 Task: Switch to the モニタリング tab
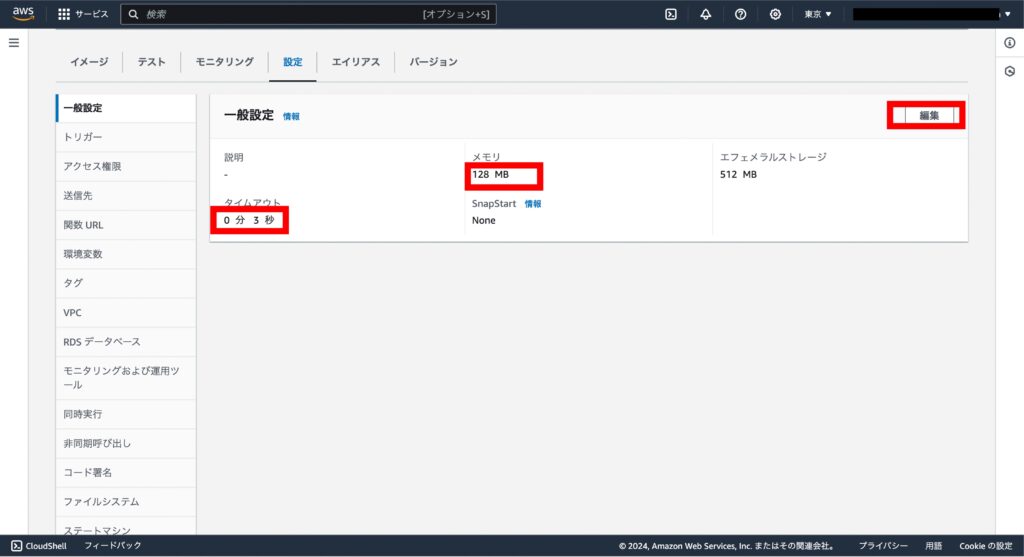225,61
